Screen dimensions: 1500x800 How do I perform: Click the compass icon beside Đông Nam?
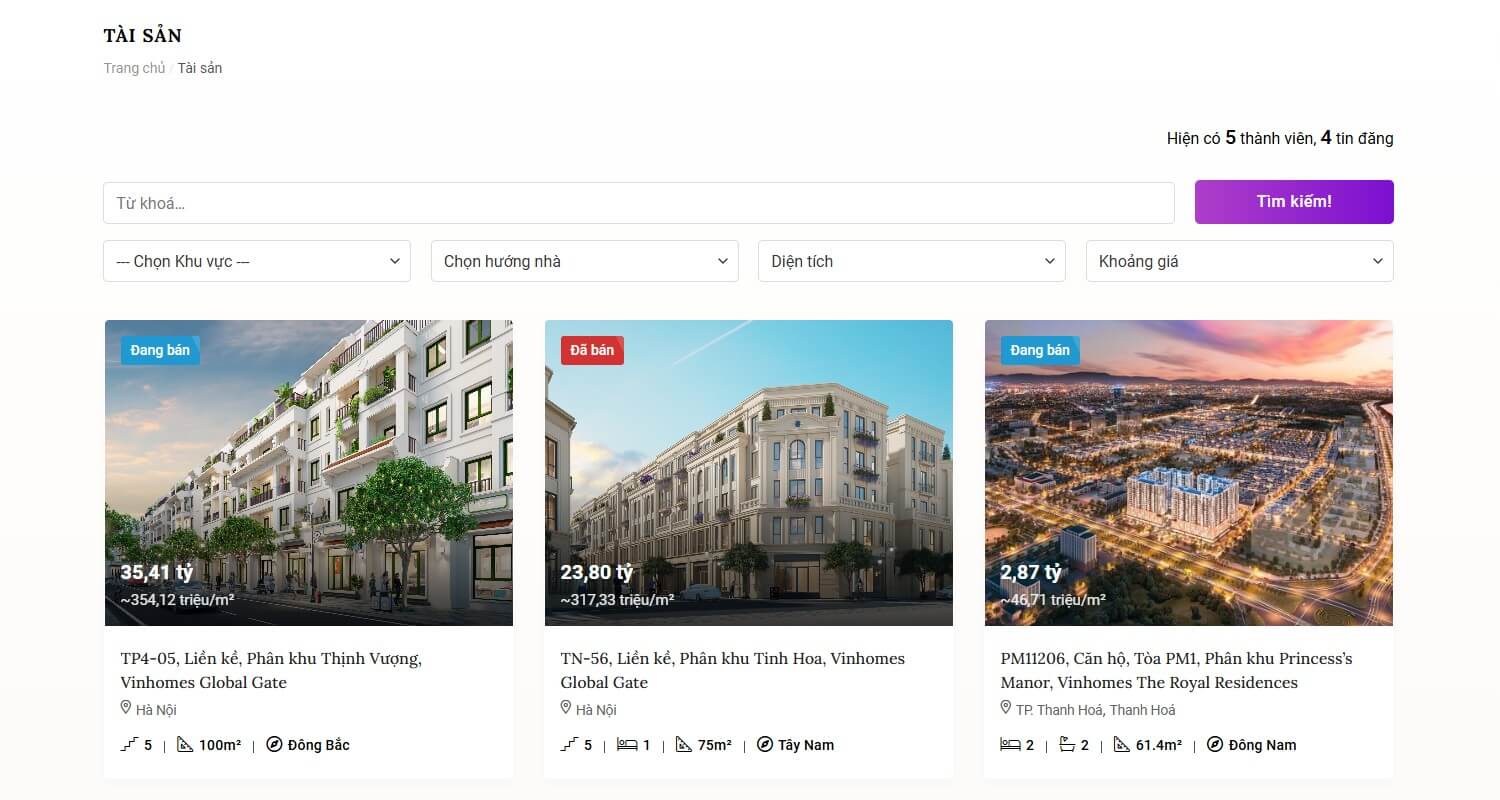pyautogui.click(x=1215, y=745)
